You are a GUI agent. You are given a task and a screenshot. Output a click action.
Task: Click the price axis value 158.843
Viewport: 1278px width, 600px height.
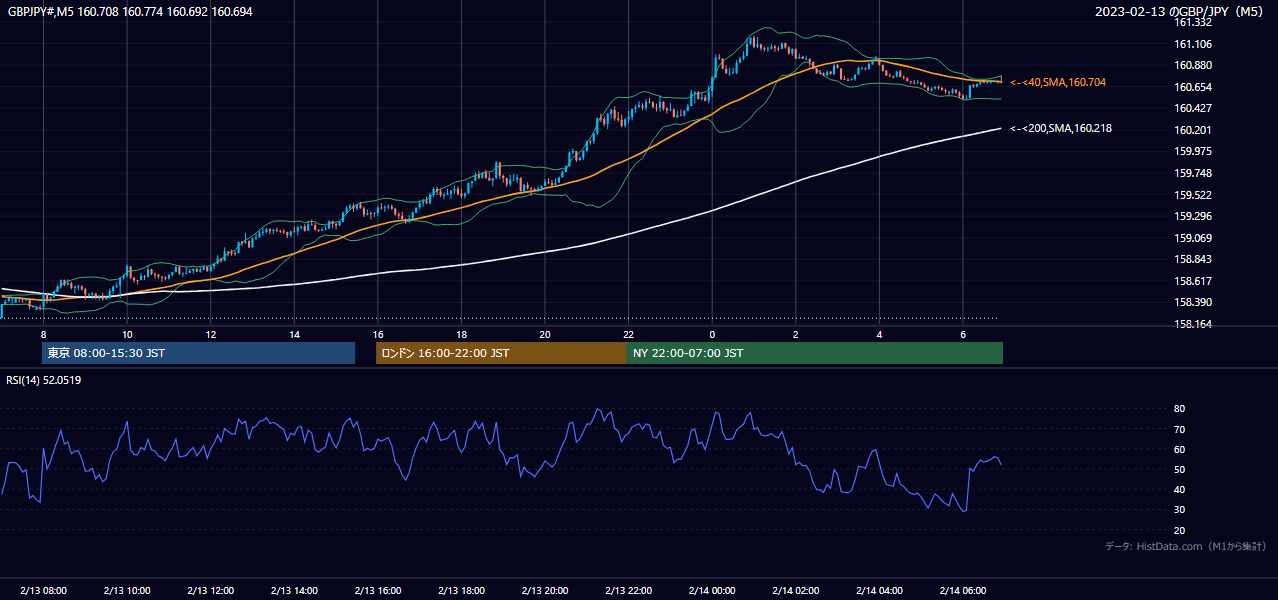pyautogui.click(x=1192, y=259)
